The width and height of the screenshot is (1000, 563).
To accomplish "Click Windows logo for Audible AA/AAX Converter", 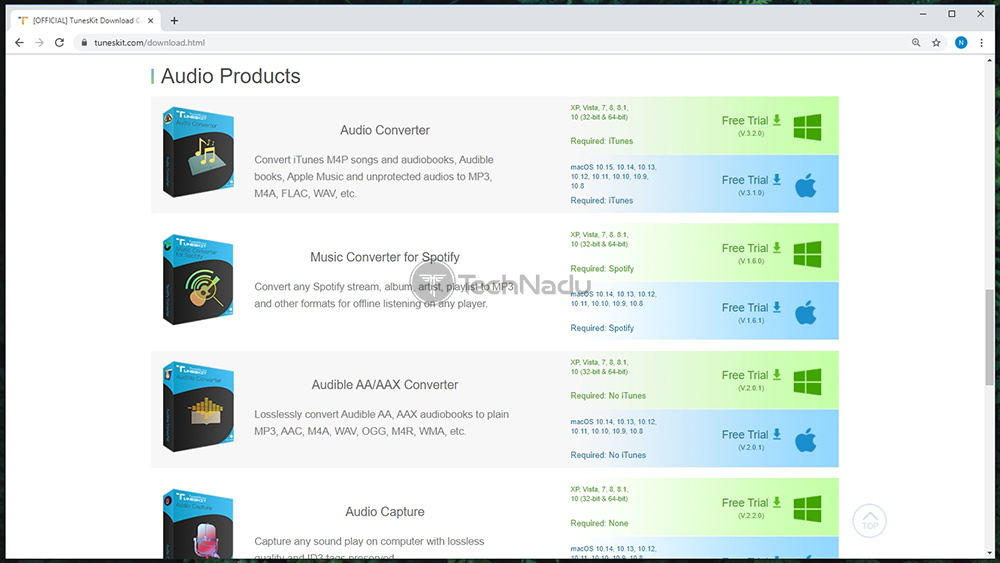I will point(807,381).
